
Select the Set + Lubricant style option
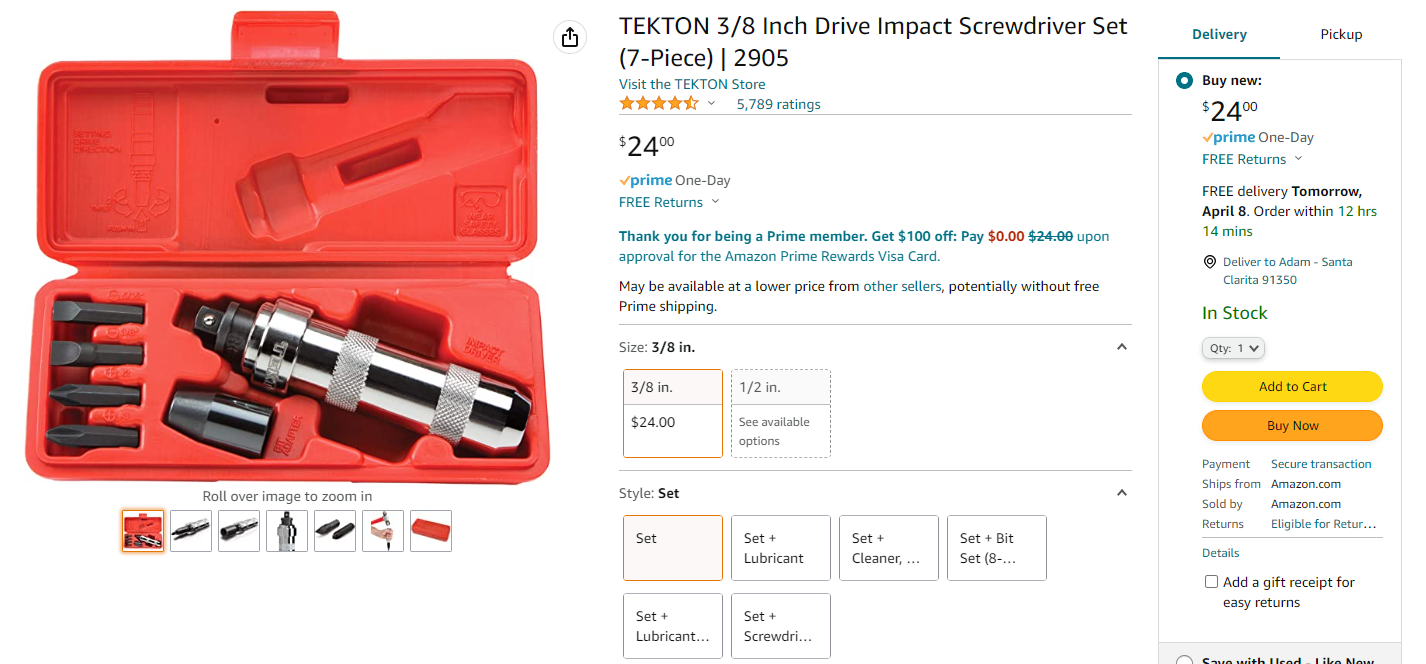click(x=780, y=548)
